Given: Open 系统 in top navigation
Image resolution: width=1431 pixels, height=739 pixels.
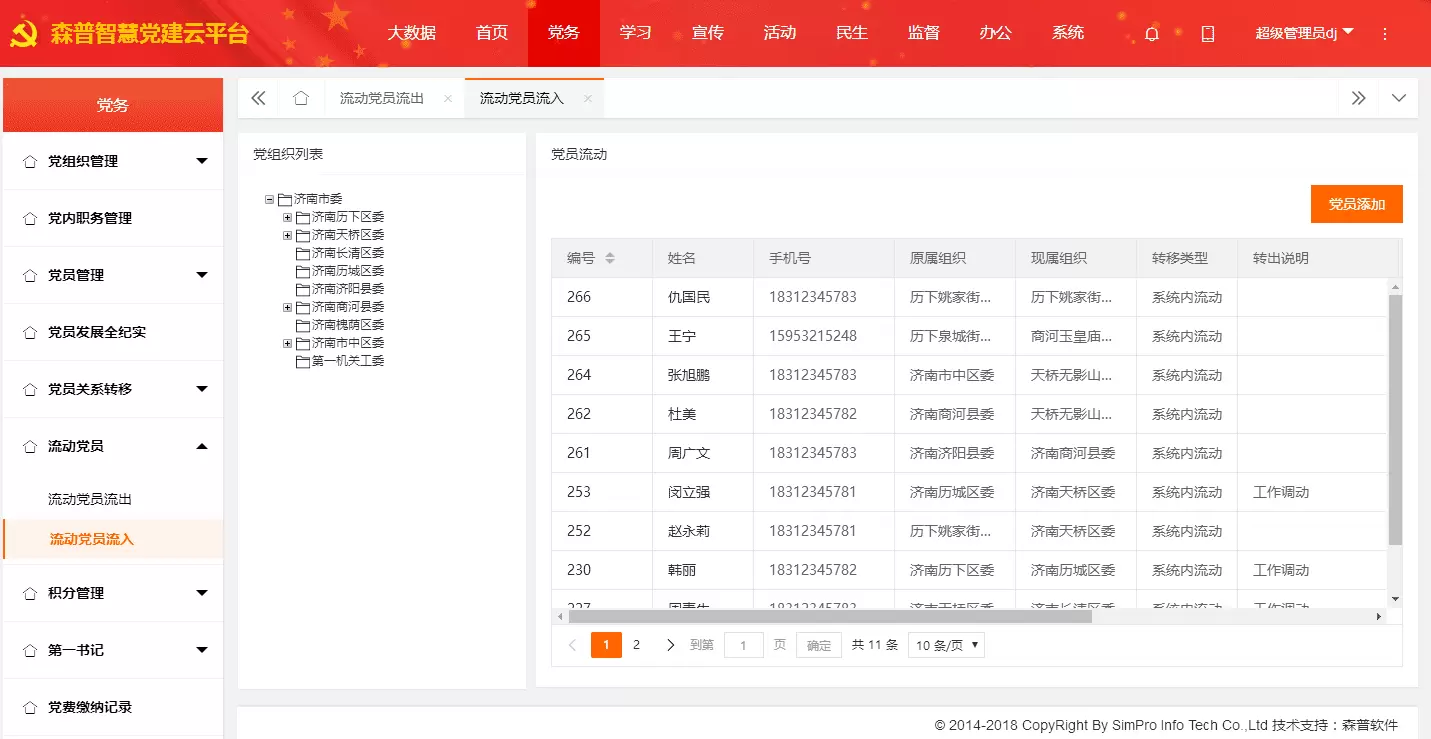Looking at the screenshot, I should point(1068,33).
